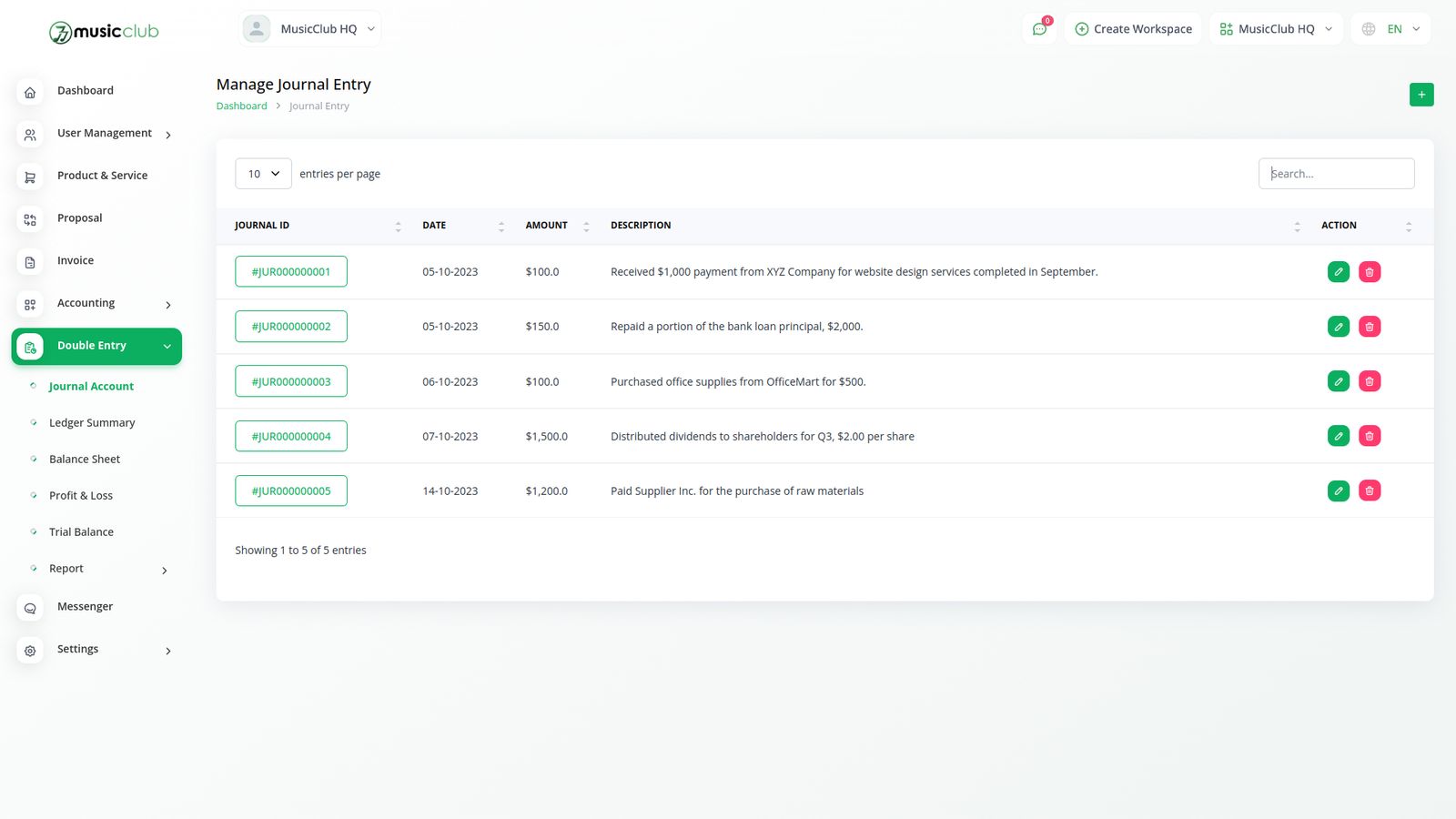Image resolution: width=1456 pixels, height=819 pixels.
Task: Click 'Showing 1 to 5 of 5 entries'
Action: coord(300,550)
